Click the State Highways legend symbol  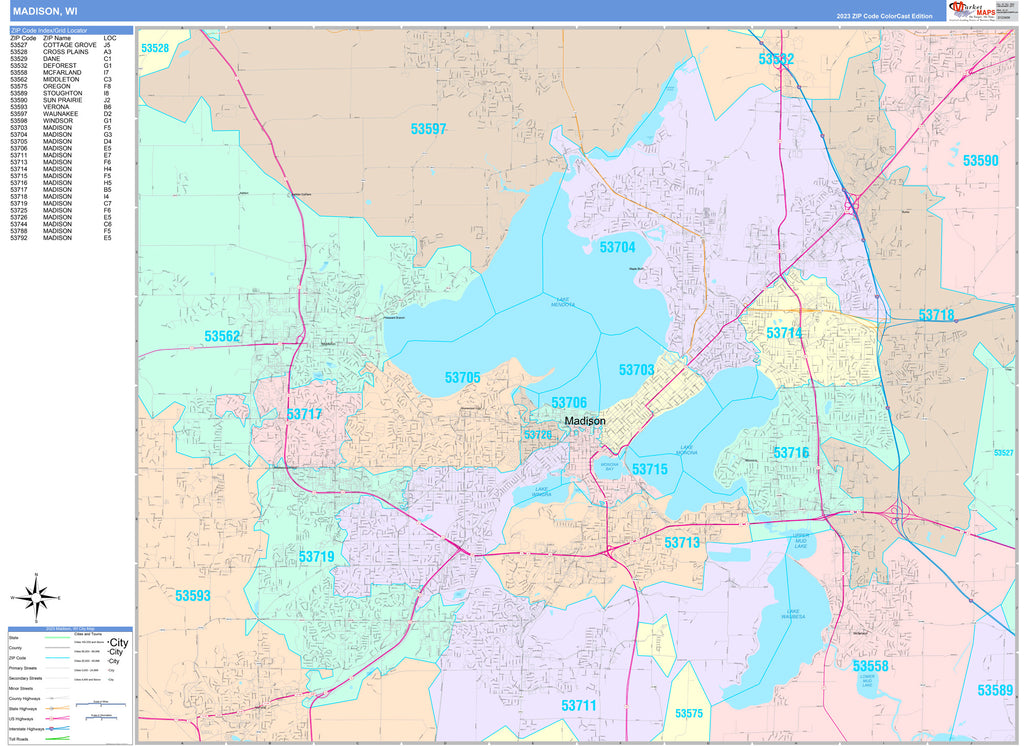[58, 706]
